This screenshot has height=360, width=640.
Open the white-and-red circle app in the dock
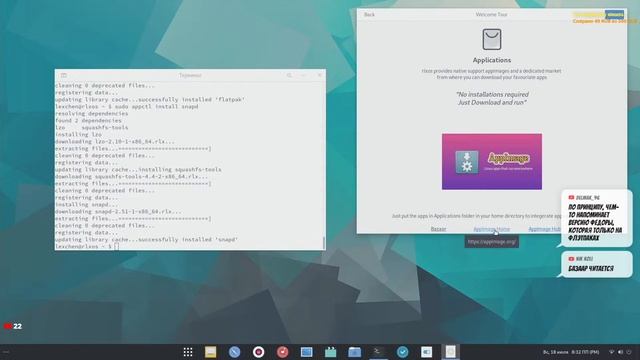[258, 352]
